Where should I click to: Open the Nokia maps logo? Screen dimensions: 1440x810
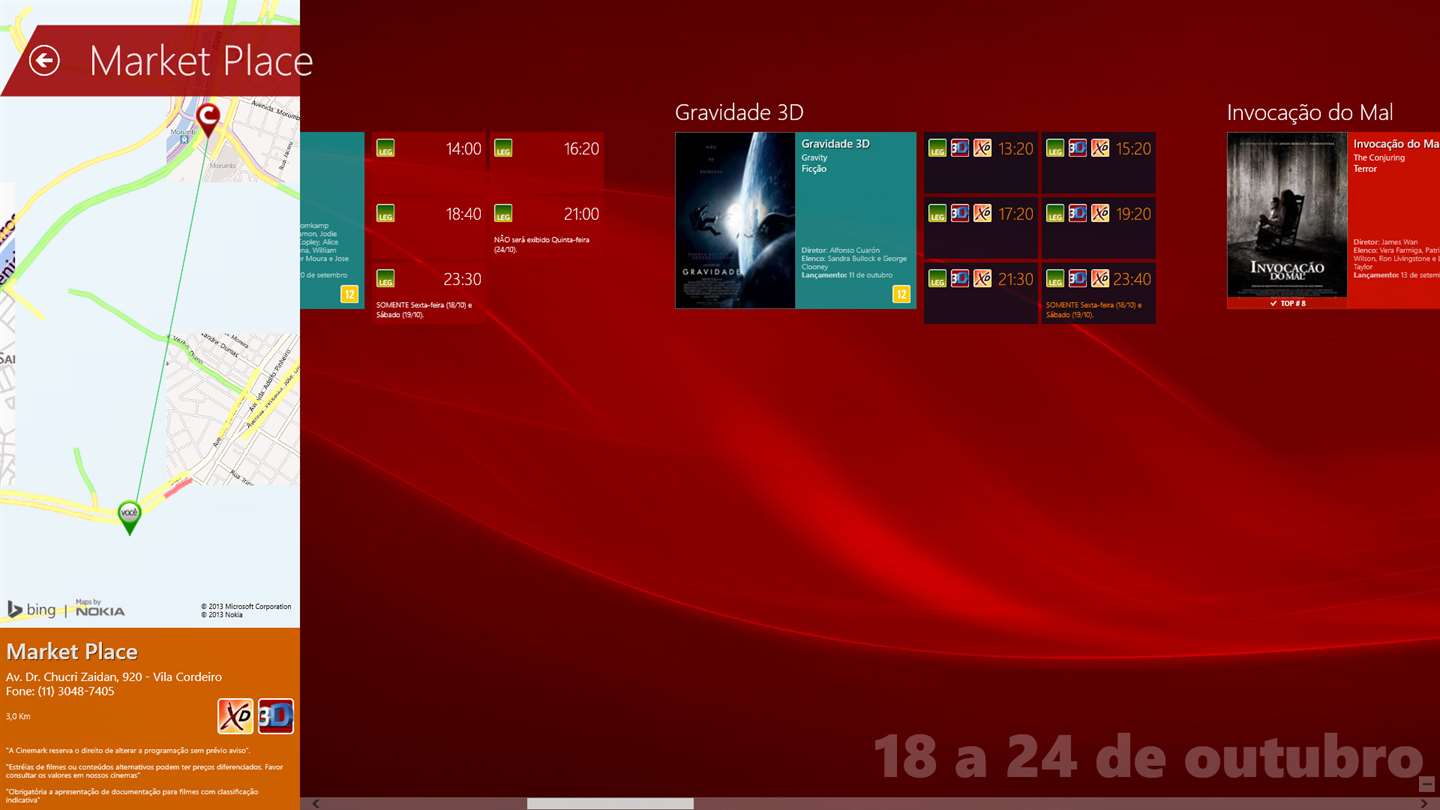pyautogui.click(x=100, y=608)
